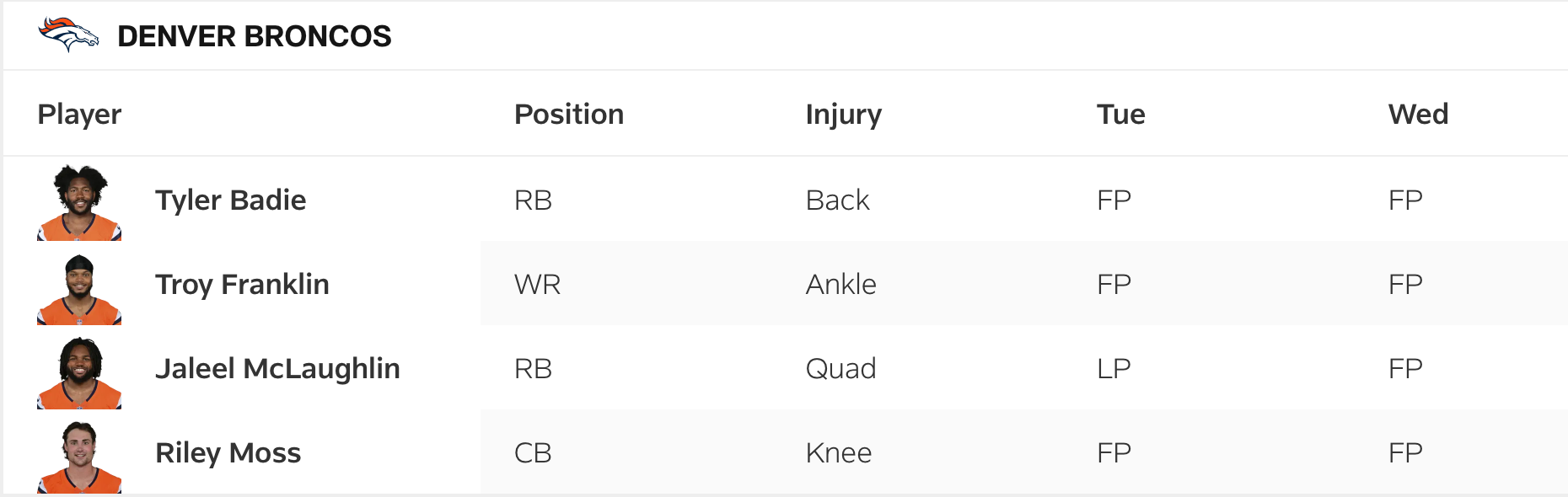Select the Ankle injury cell

(x=840, y=285)
